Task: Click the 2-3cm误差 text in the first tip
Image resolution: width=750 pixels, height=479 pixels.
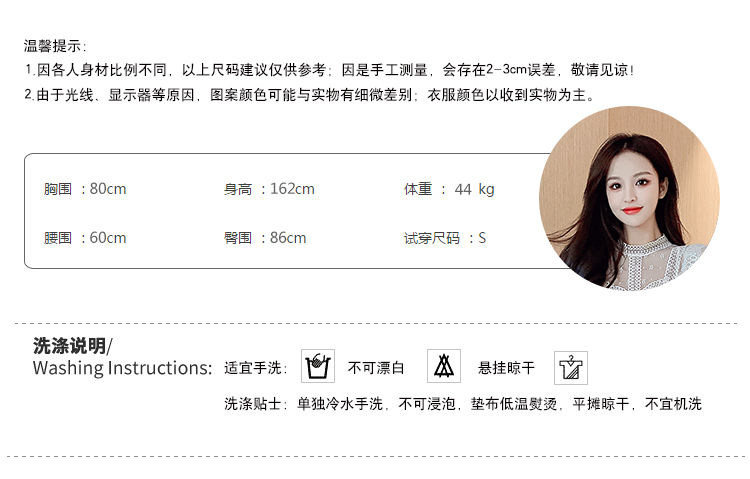Action: (x=521, y=70)
